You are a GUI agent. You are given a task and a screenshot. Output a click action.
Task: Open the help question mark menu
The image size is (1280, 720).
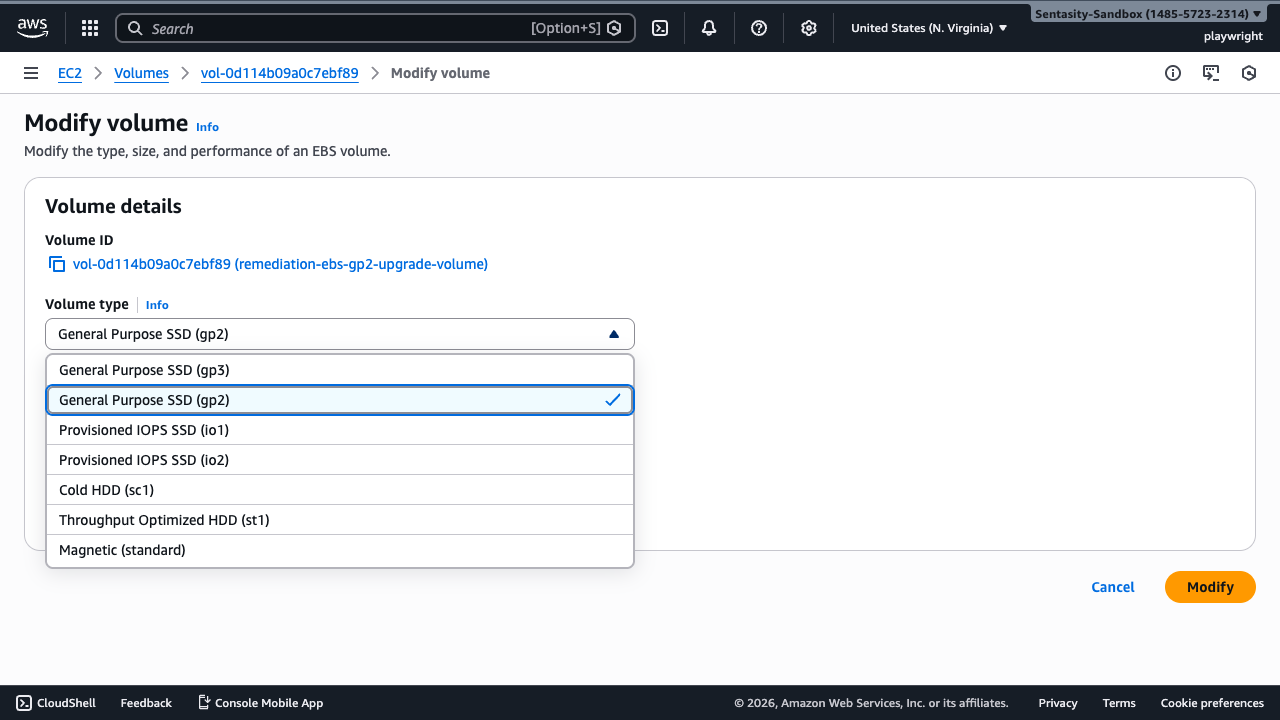pos(759,28)
